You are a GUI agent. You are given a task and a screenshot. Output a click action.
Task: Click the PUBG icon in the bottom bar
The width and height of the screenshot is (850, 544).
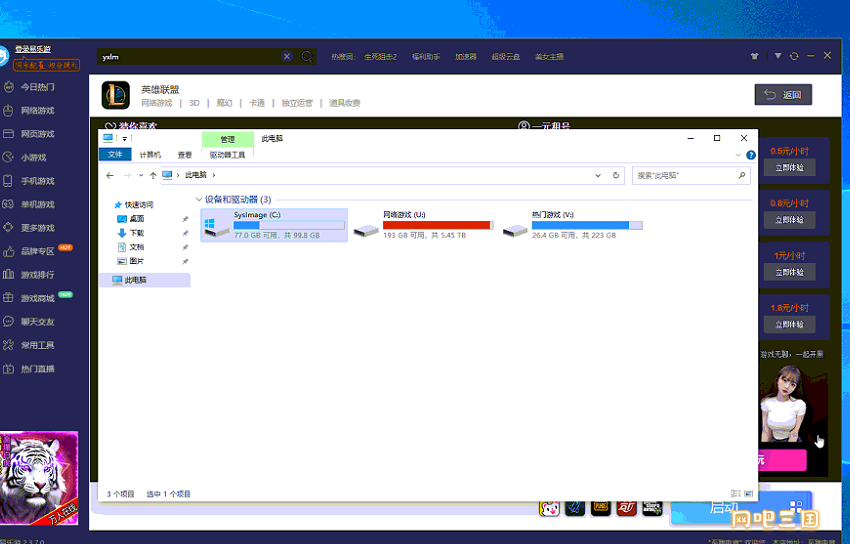(x=601, y=508)
